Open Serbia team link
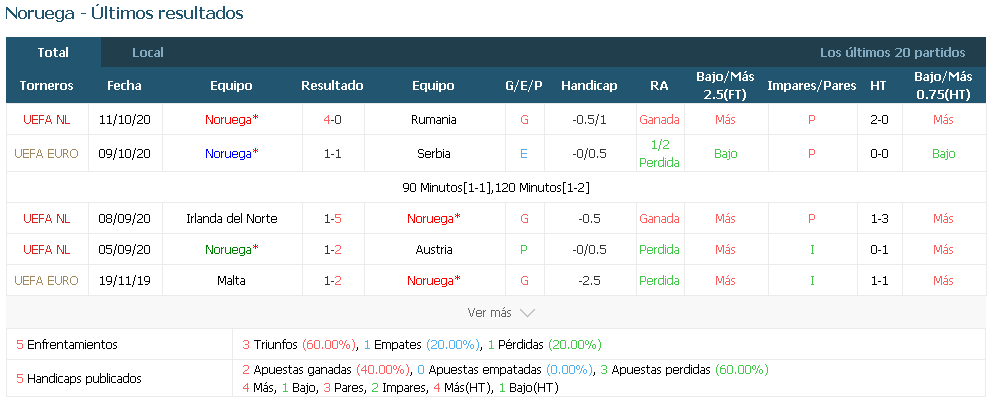The width and height of the screenshot is (994, 406). tap(434, 154)
